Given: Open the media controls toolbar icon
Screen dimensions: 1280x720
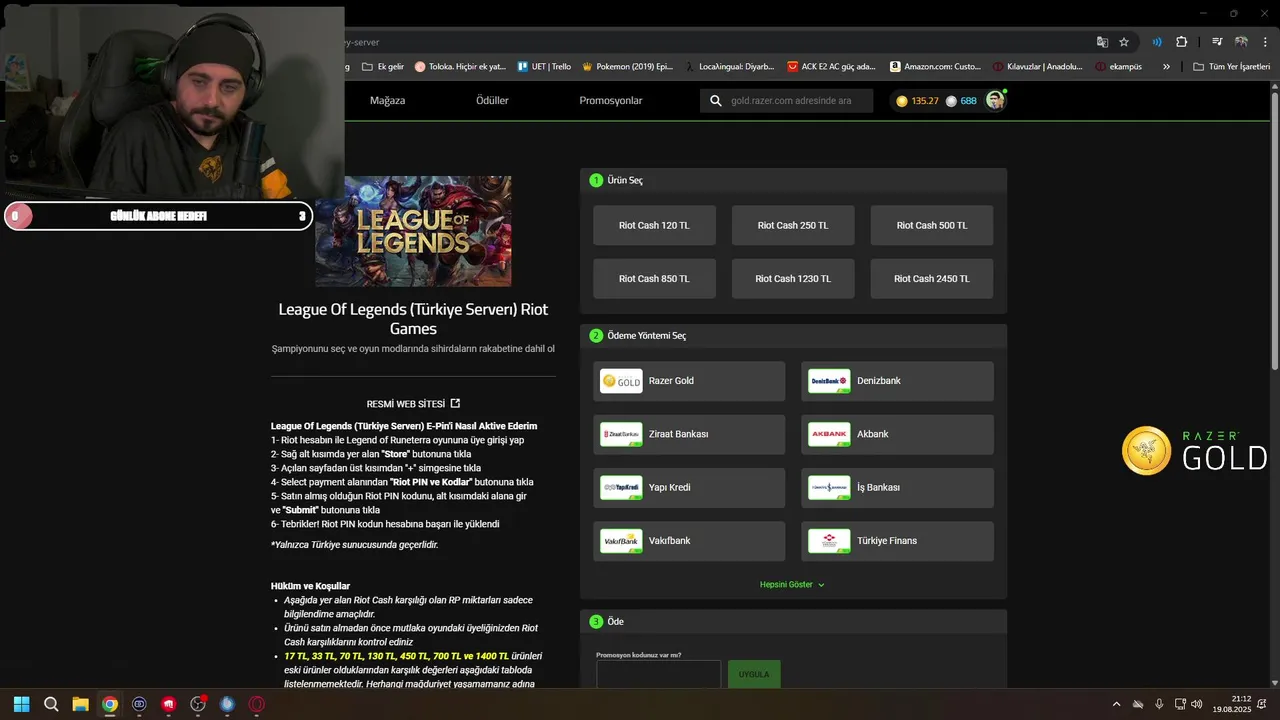Looking at the screenshot, I should (x=1217, y=42).
